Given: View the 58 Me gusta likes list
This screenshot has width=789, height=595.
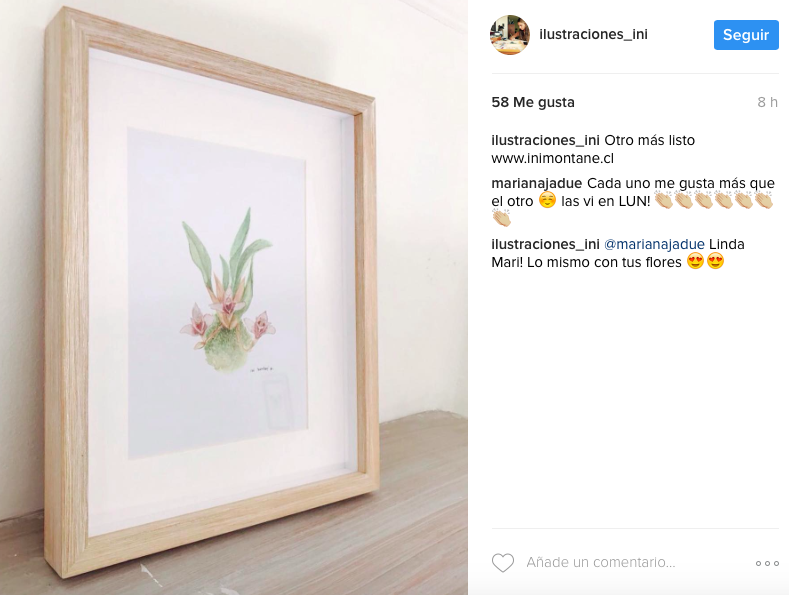Looking at the screenshot, I should pyautogui.click(x=533, y=102).
